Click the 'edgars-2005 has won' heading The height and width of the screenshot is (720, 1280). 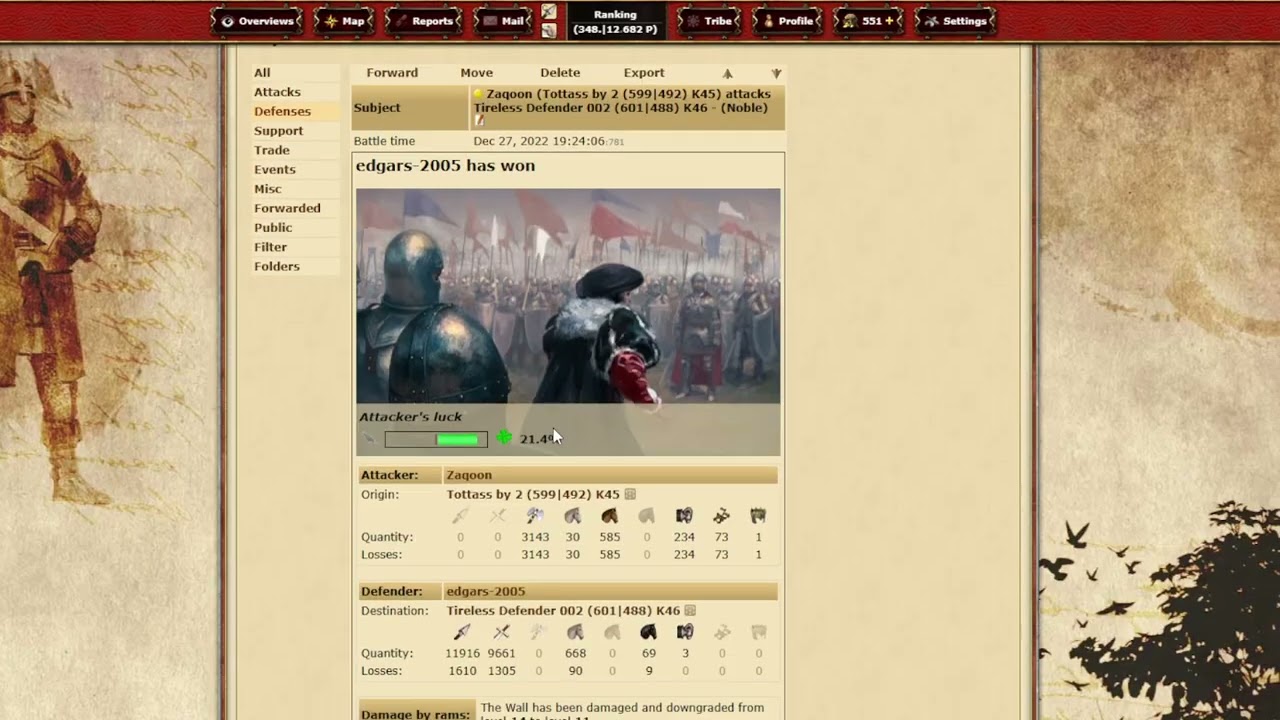pyautogui.click(x=445, y=166)
